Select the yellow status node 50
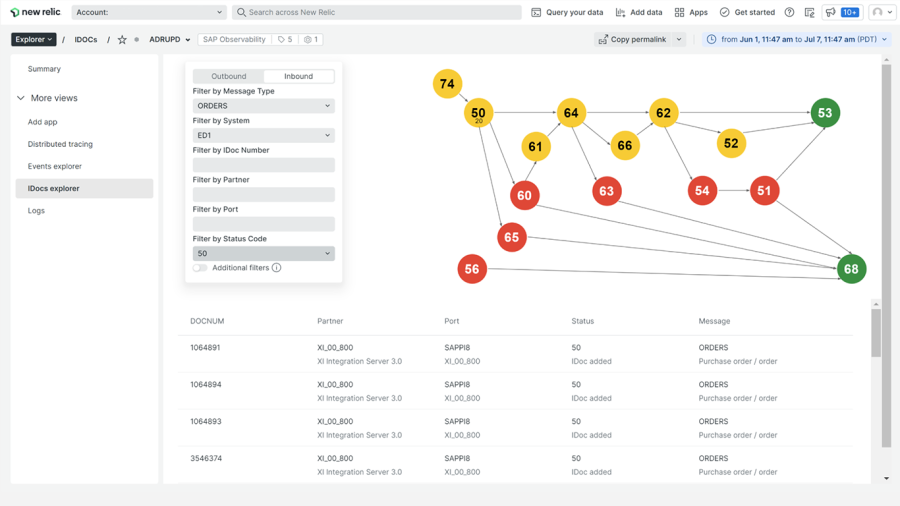This screenshot has height=506, width=900. tap(478, 113)
